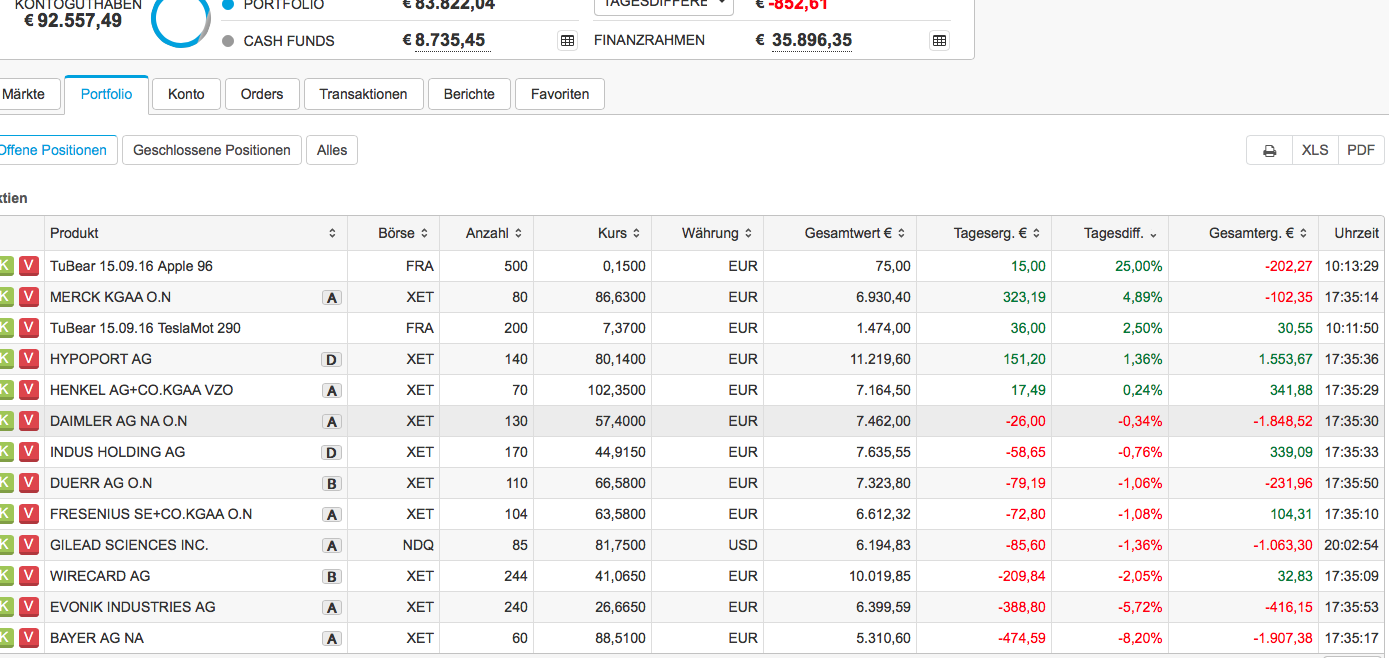The image size is (1389, 658).
Task: Open the Favoriten tab
Action: pyautogui.click(x=560, y=94)
